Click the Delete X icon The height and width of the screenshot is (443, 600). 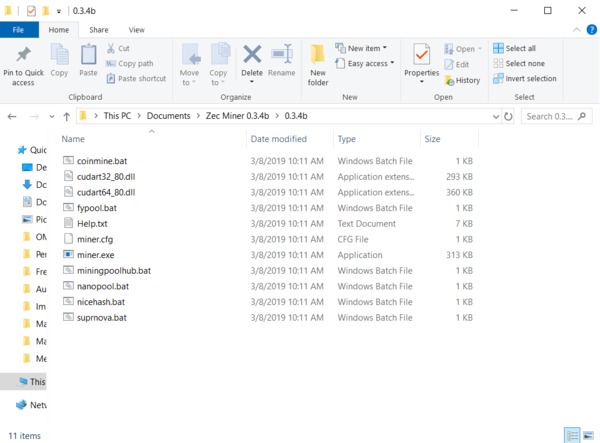coord(252,54)
